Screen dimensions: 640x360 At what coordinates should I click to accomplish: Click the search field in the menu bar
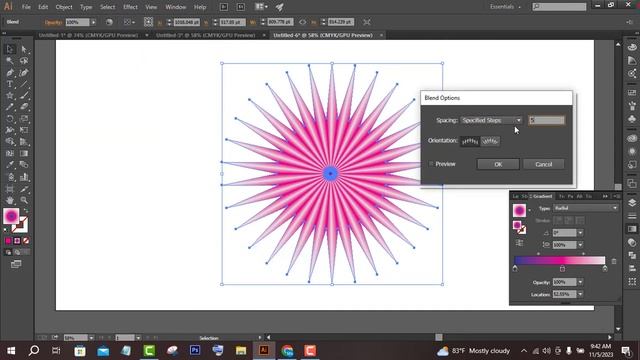[559, 7]
